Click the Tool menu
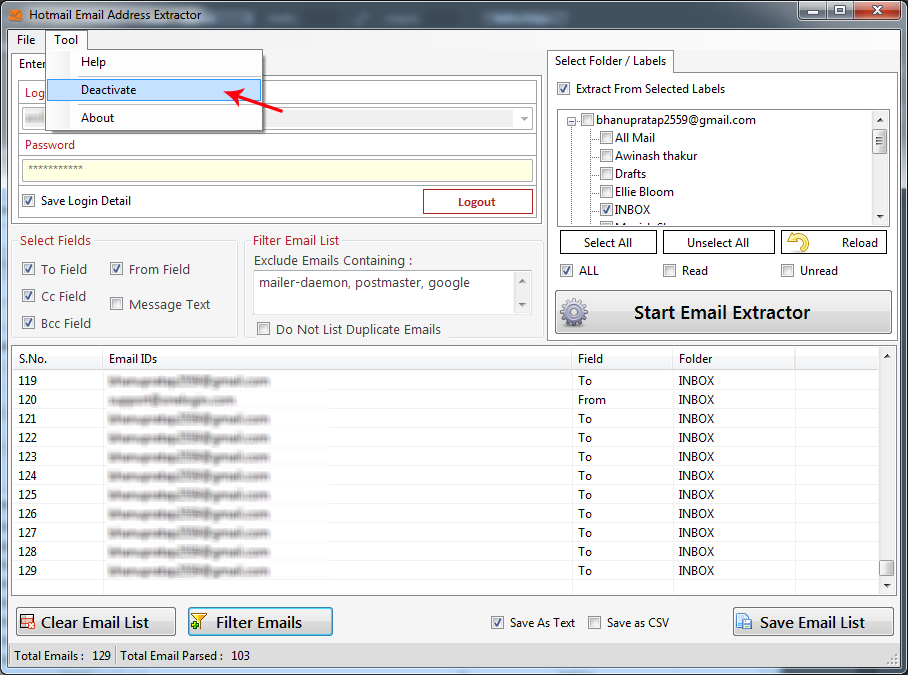The height and width of the screenshot is (675, 908). [x=66, y=40]
